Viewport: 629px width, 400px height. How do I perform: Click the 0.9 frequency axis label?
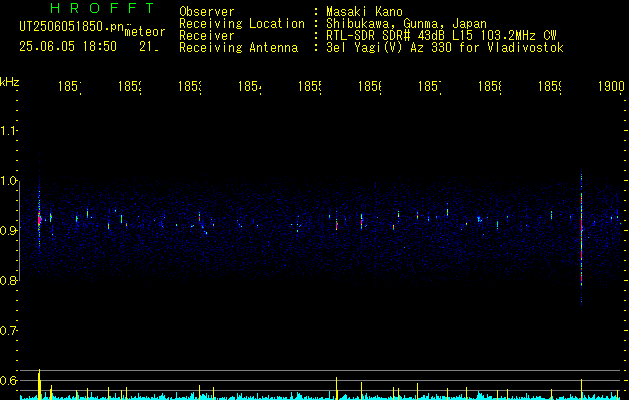click(8, 231)
